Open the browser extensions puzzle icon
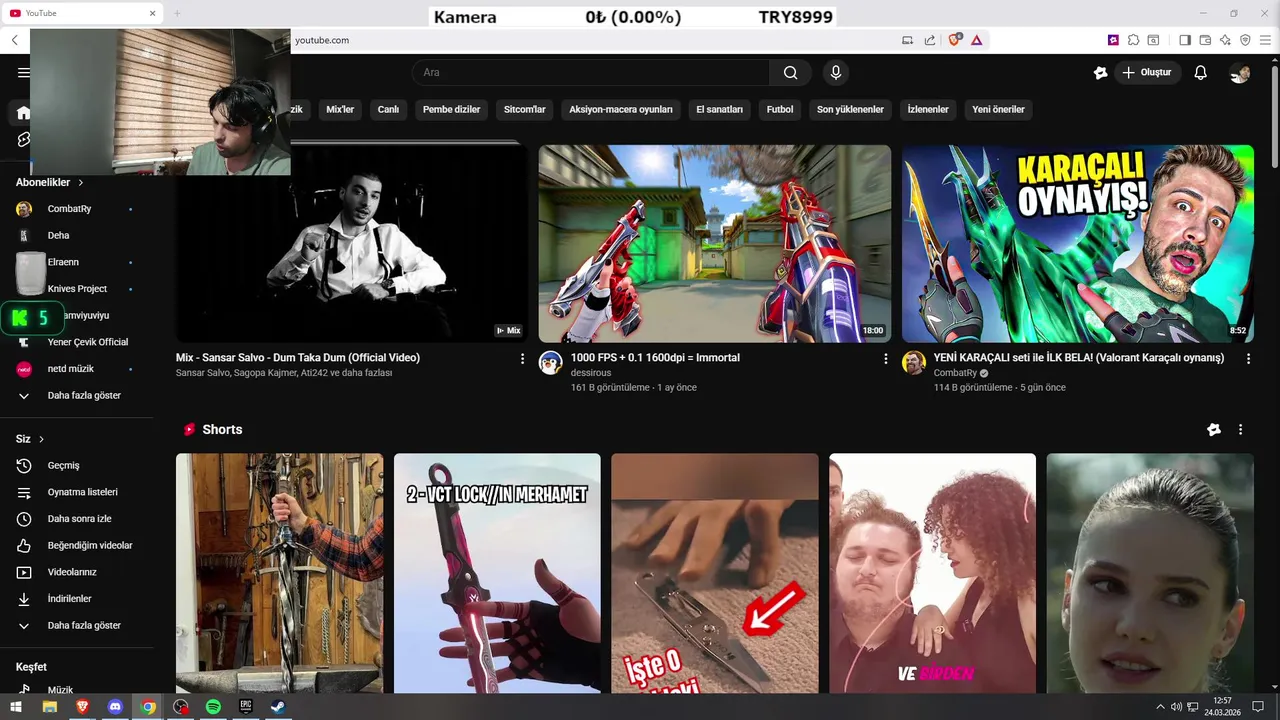 [x=1133, y=40]
